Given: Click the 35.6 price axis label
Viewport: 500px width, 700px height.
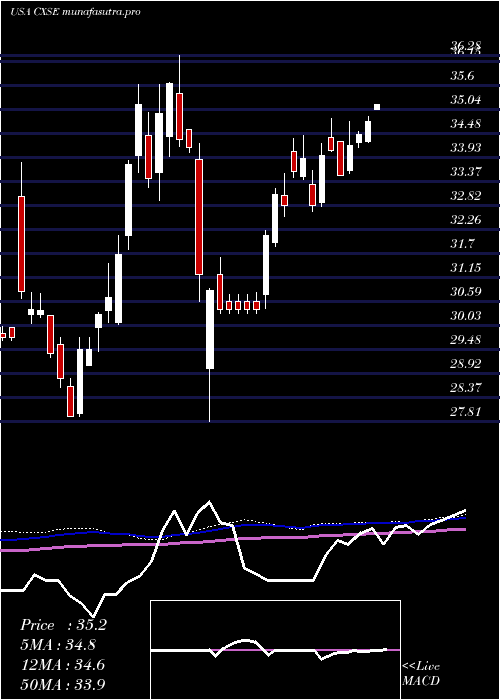Looking at the screenshot, I should (462, 76).
